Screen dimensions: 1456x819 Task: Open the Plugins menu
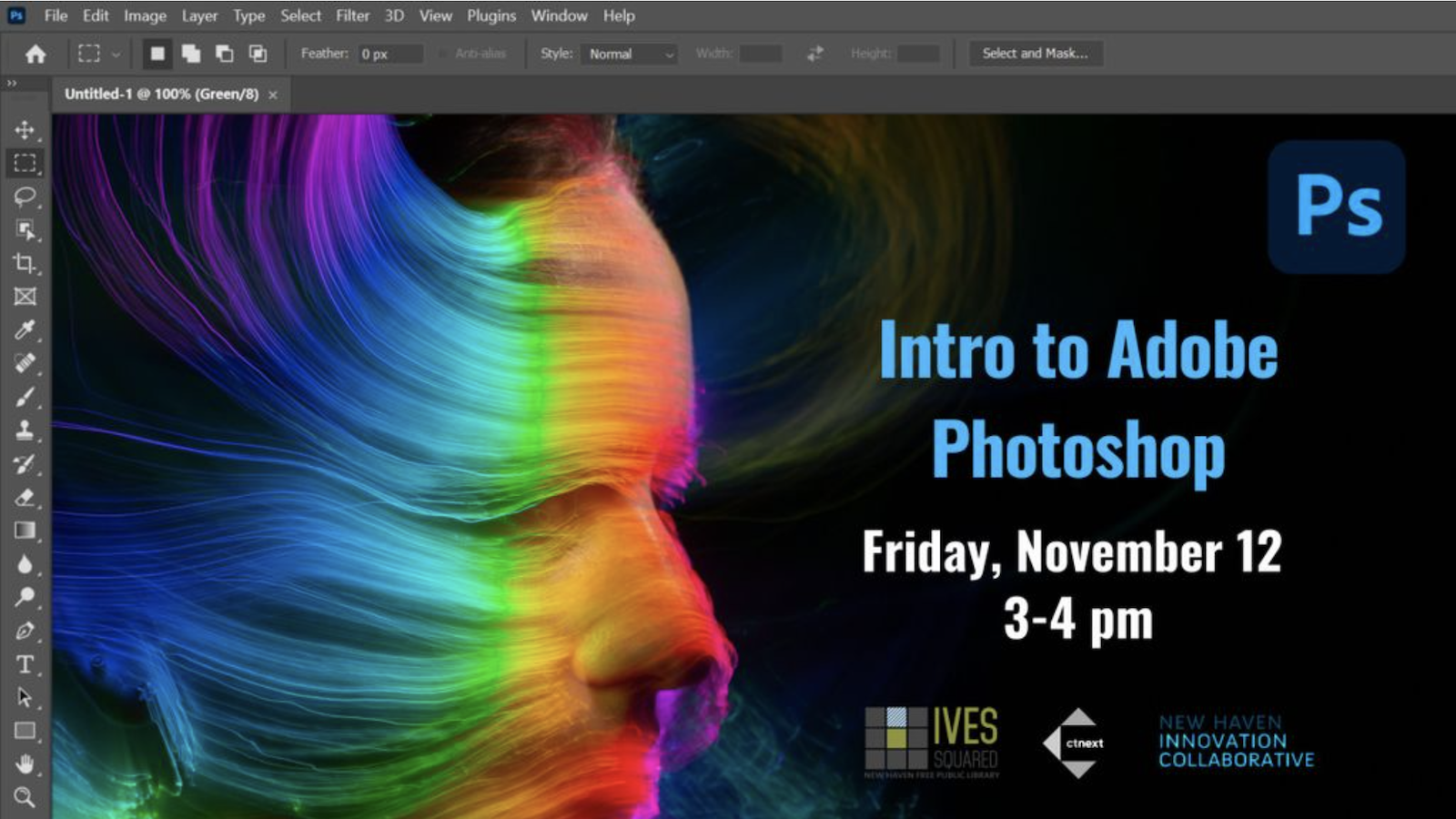[x=491, y=15]
